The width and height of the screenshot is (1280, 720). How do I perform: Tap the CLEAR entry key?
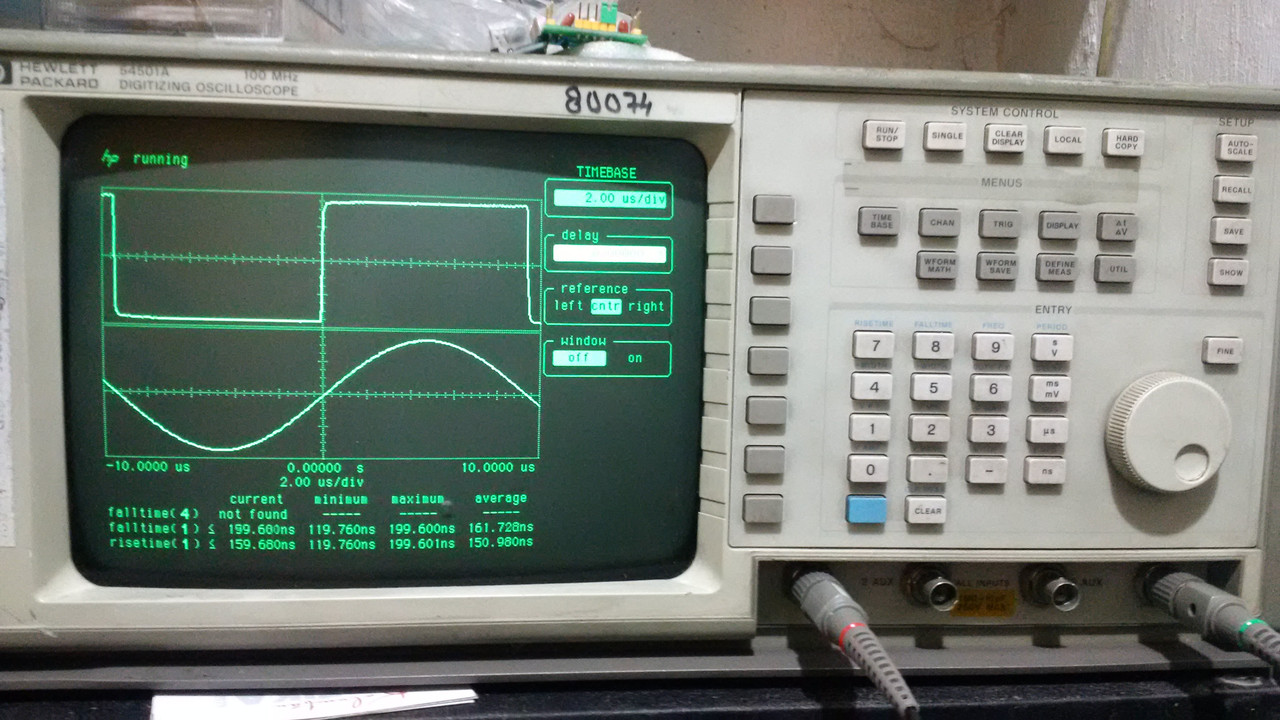[926, 510]
